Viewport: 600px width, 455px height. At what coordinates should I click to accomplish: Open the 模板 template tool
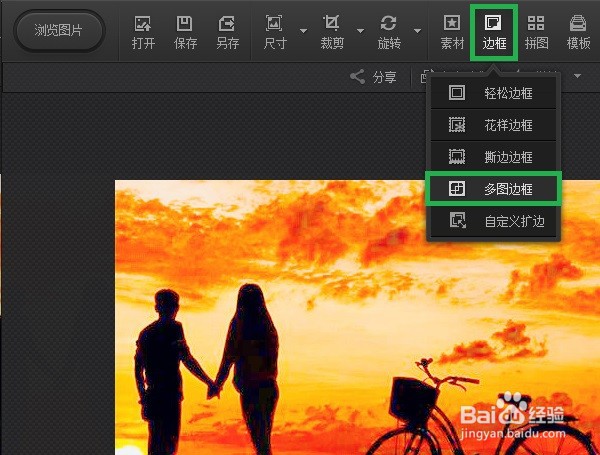point(578,33)
